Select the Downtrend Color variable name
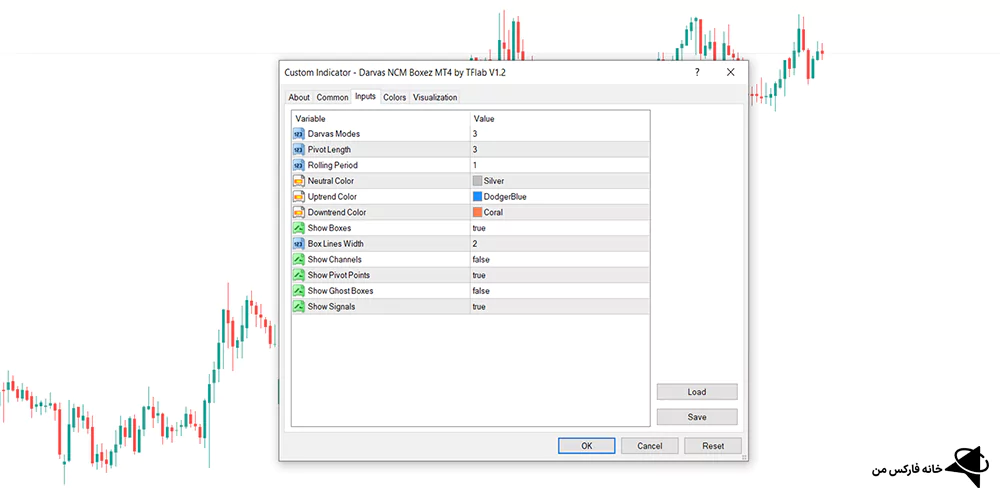The width and height of the screenshot is (1000, 500). 337,212
